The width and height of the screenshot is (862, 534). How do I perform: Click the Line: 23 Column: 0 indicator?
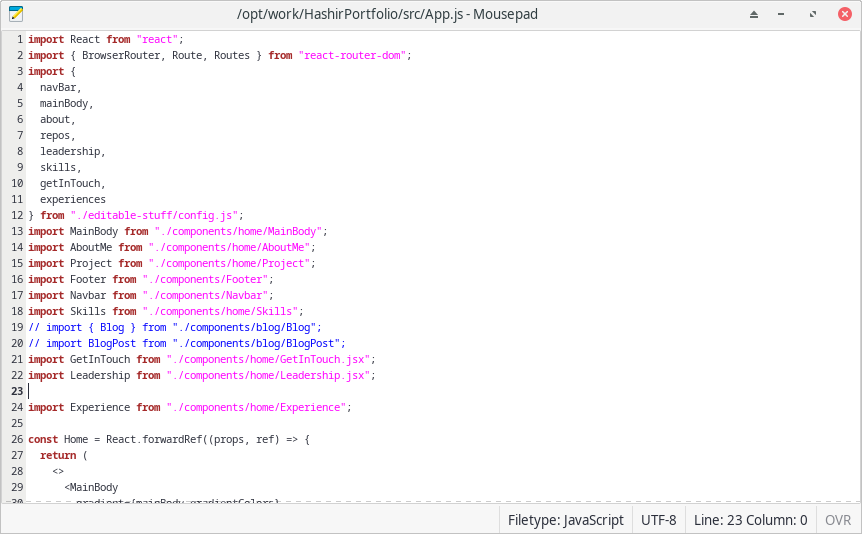coord(750,520)
